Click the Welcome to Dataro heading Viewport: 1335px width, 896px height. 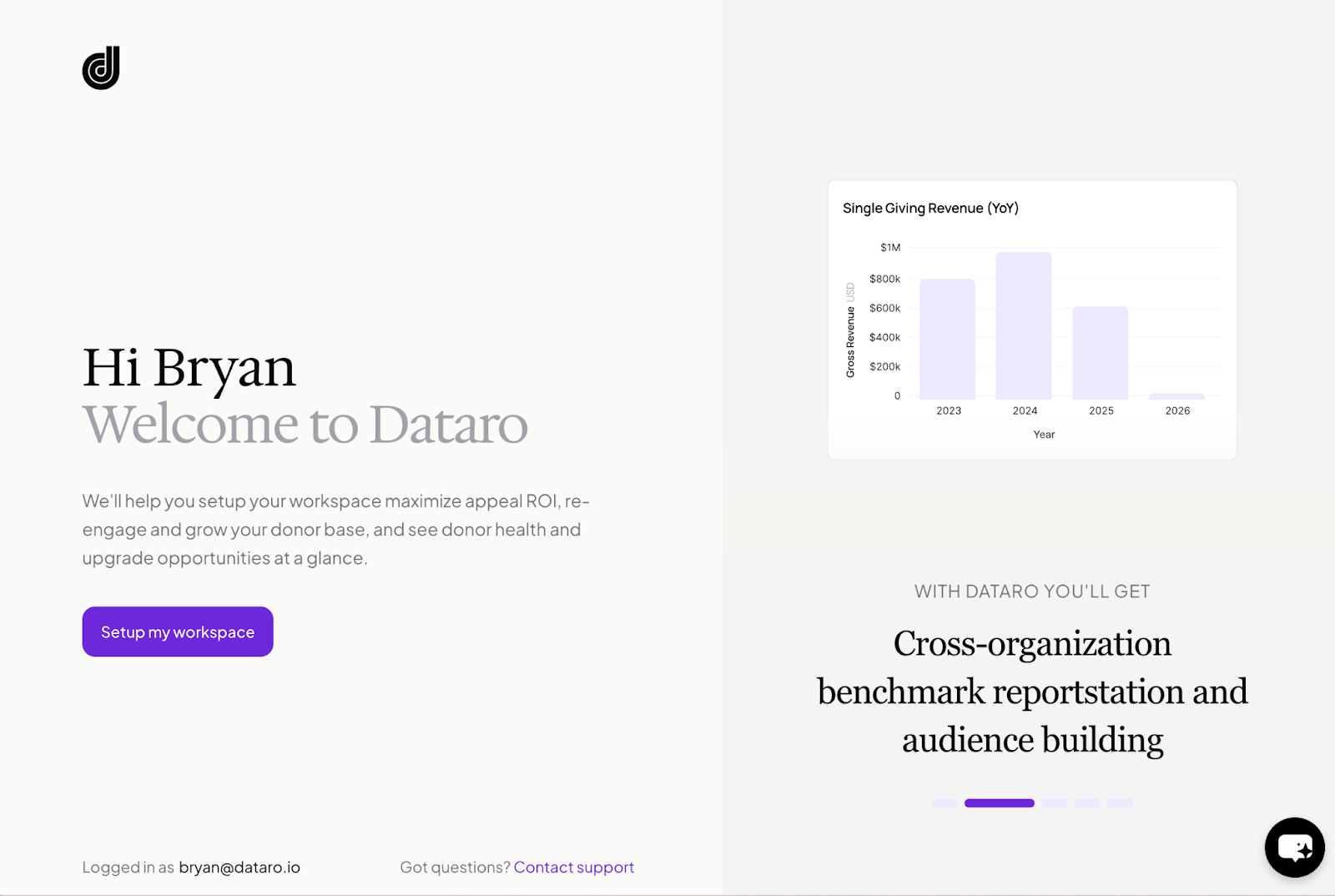305,424
